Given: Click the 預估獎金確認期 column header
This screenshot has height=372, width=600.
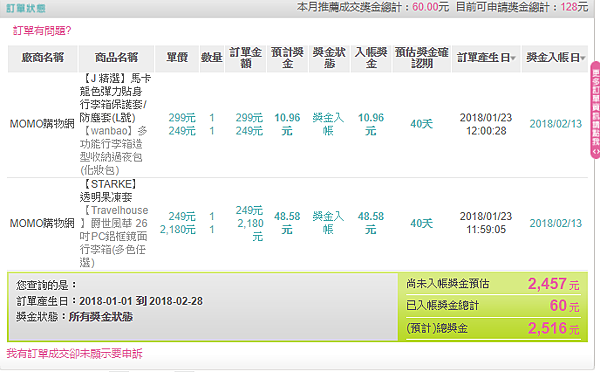Looking at the screenshot, I should pos(422,58).
